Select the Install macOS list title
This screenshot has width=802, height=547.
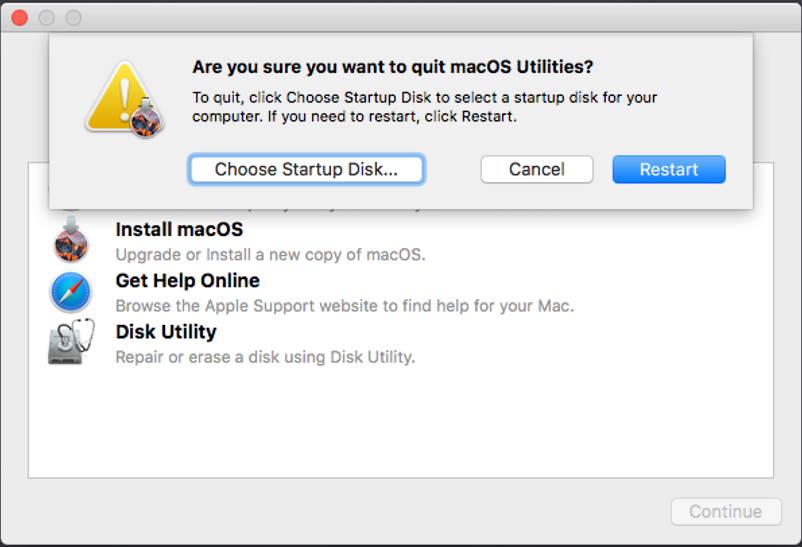(x=179, y=230)
